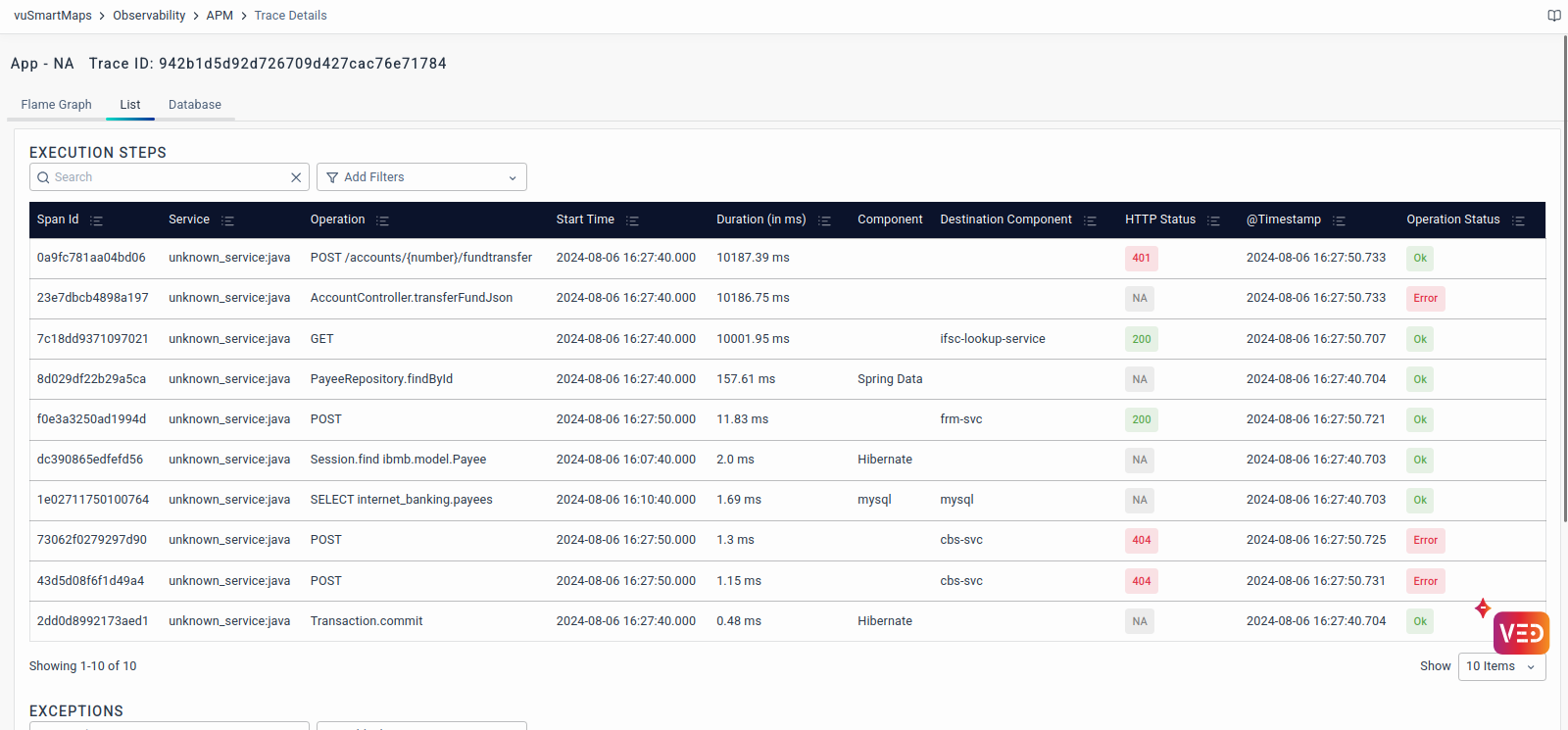The height and width of the screenshot is (730, 1568).
Task: Expand the Add Filters dropdown
Action: click(x=421, y=177)
